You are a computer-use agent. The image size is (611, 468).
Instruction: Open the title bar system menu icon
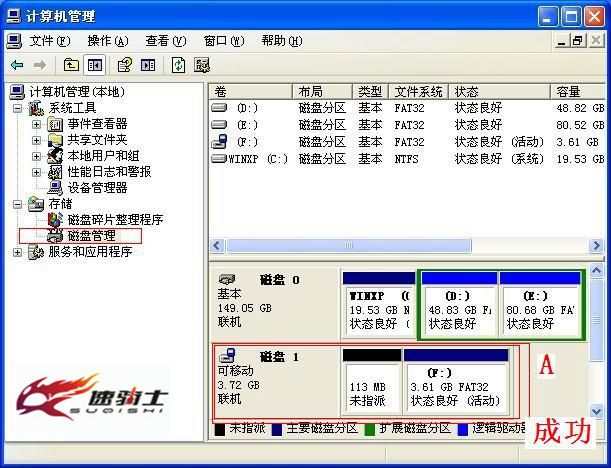pyautogui.click(x=14, y=16)
